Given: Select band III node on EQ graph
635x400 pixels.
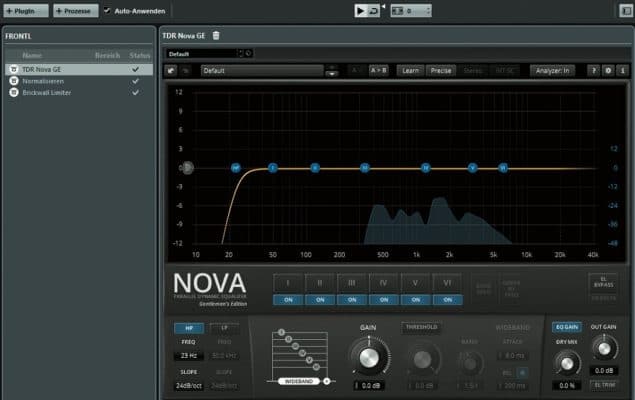Looking at the screenshot, I should click(x=365, y=168).
